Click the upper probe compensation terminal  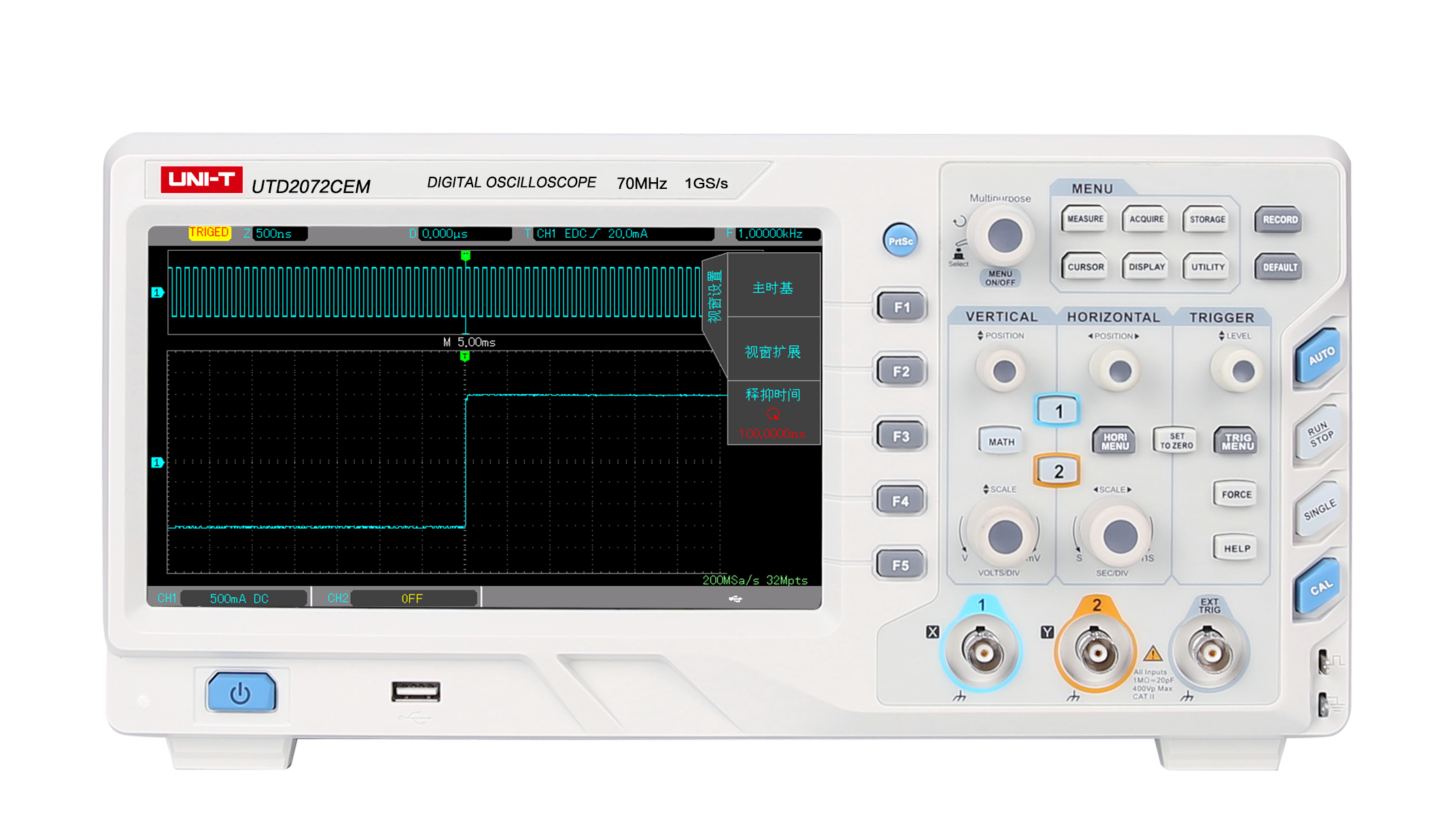coord(1324,661)
